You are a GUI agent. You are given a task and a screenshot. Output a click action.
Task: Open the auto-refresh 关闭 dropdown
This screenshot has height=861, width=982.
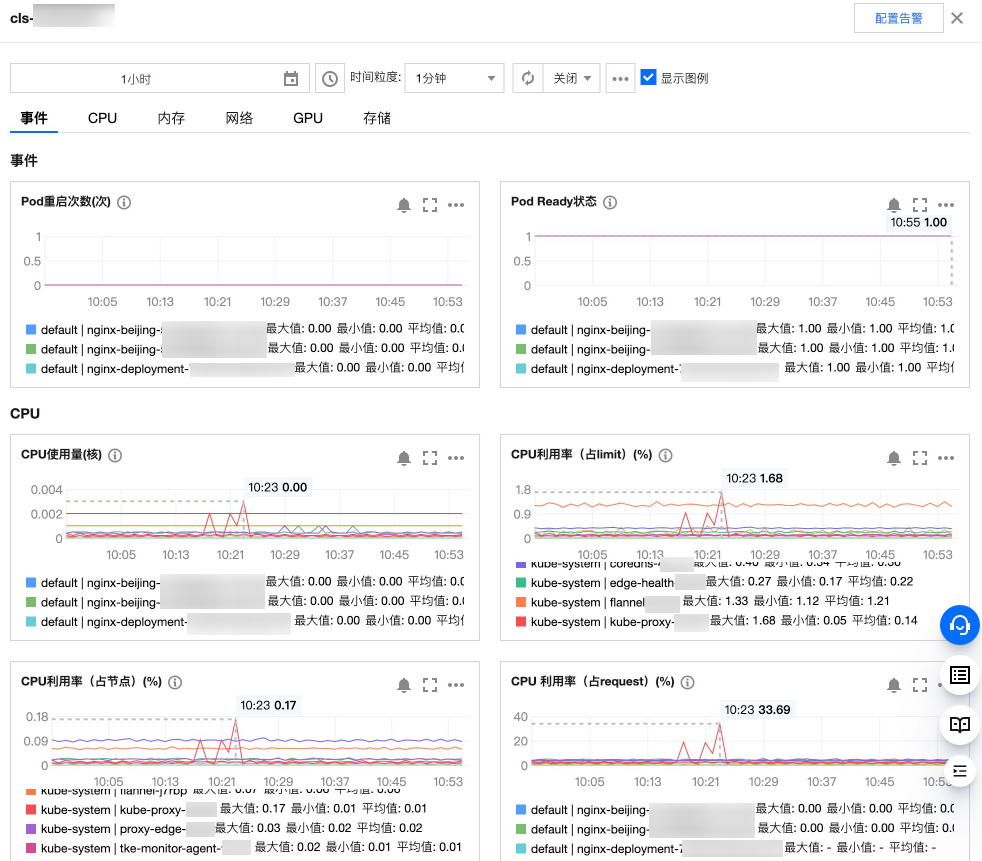(572, 78)
